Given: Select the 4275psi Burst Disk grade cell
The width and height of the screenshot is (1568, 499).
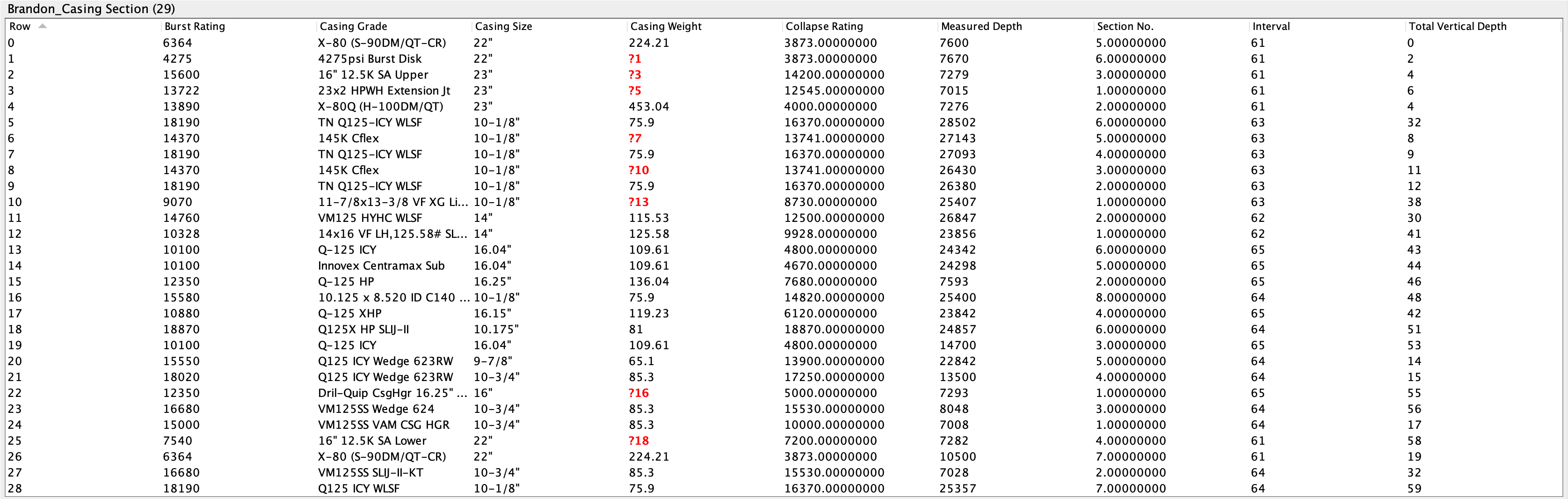Looking at the screenshot, I should click(370, 59).
